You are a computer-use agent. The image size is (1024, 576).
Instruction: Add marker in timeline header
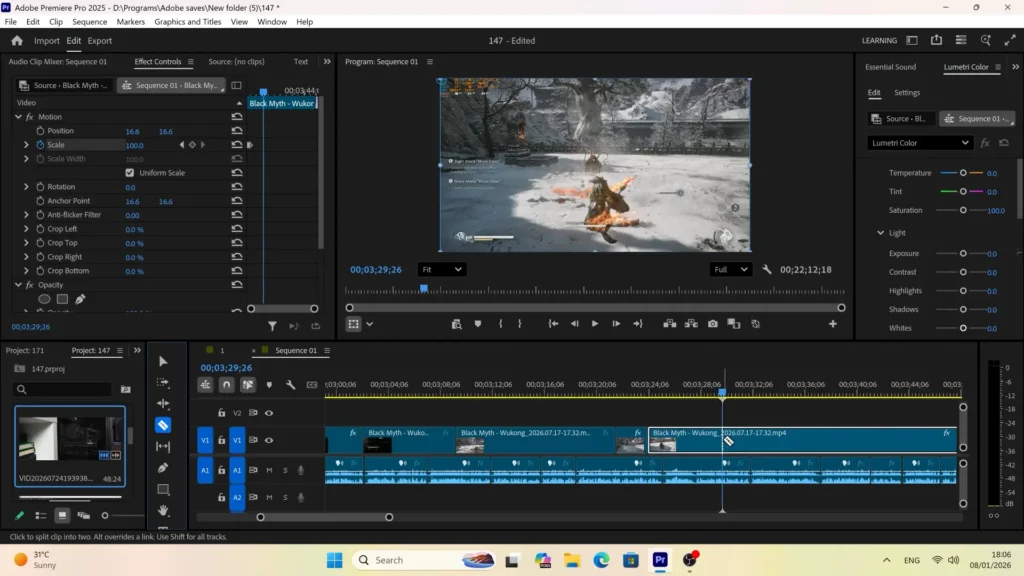pyautogui.click(x=269, y=385)
